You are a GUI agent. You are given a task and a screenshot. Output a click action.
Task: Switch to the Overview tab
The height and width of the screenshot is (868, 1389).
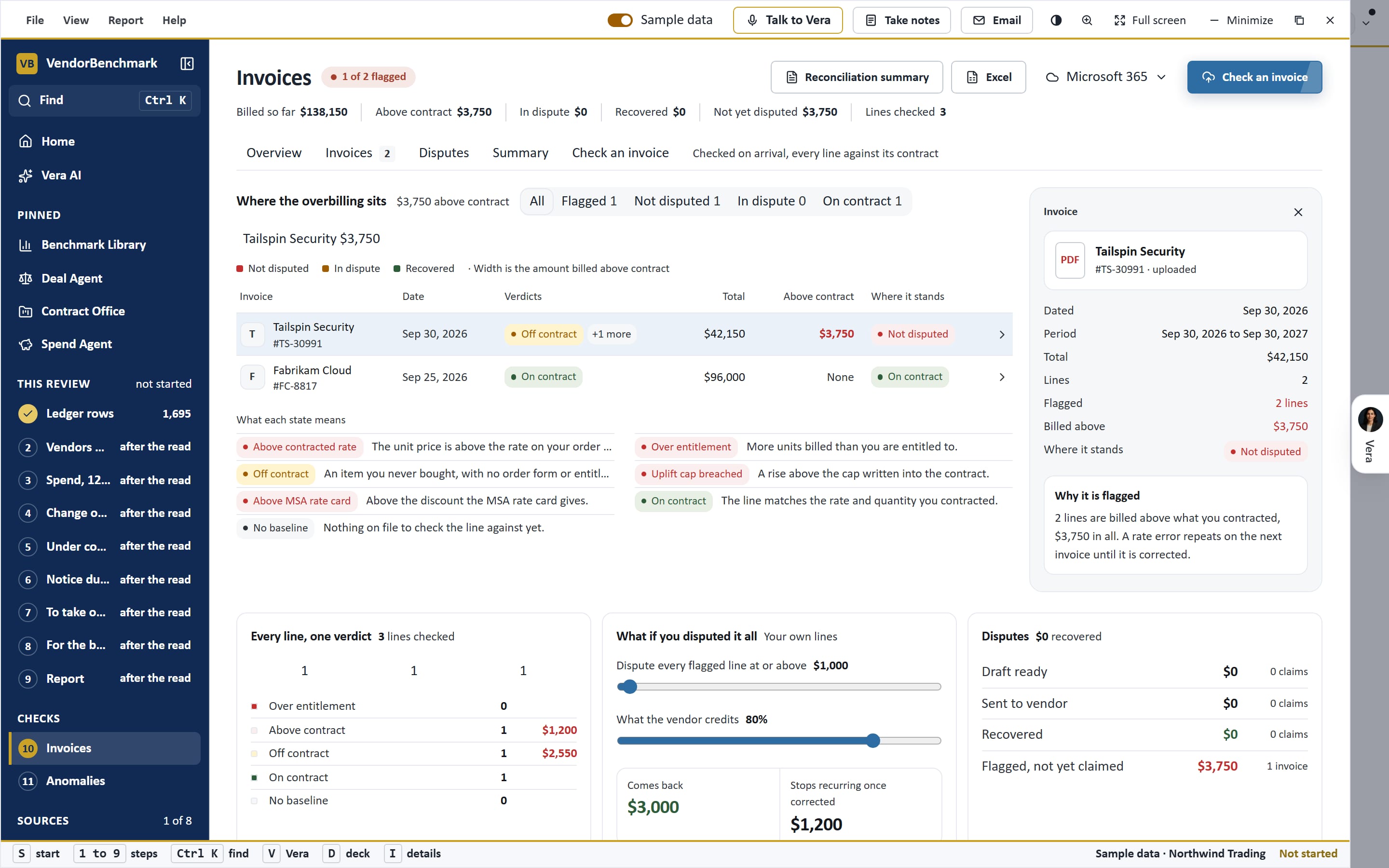274,153
